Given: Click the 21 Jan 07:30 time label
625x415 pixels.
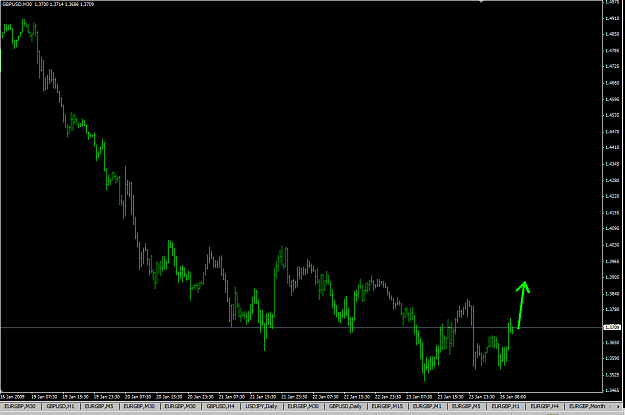Looking at the screenshot, I should pyautogui.click(x=232, y=397).
